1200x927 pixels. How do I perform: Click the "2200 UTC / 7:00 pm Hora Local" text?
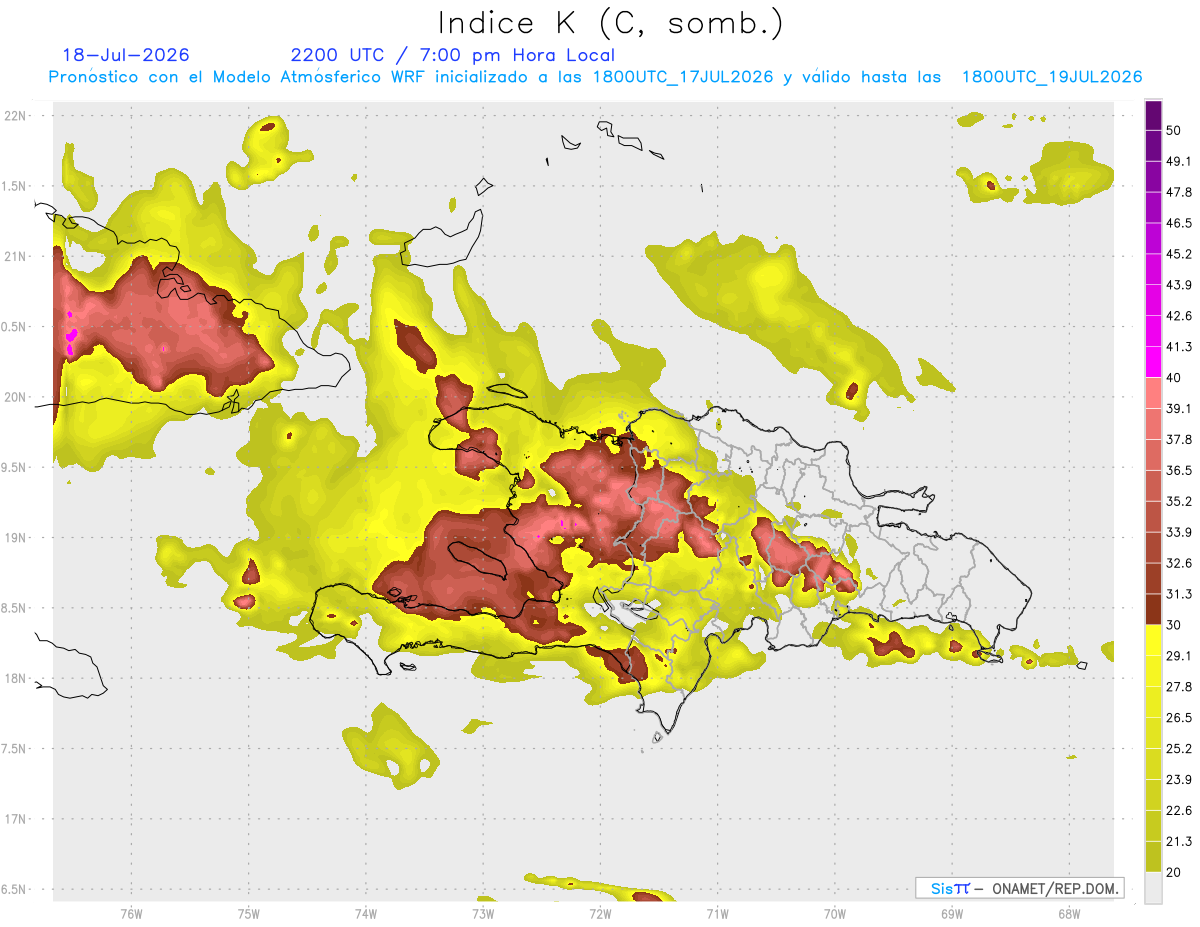click(452, 55)
